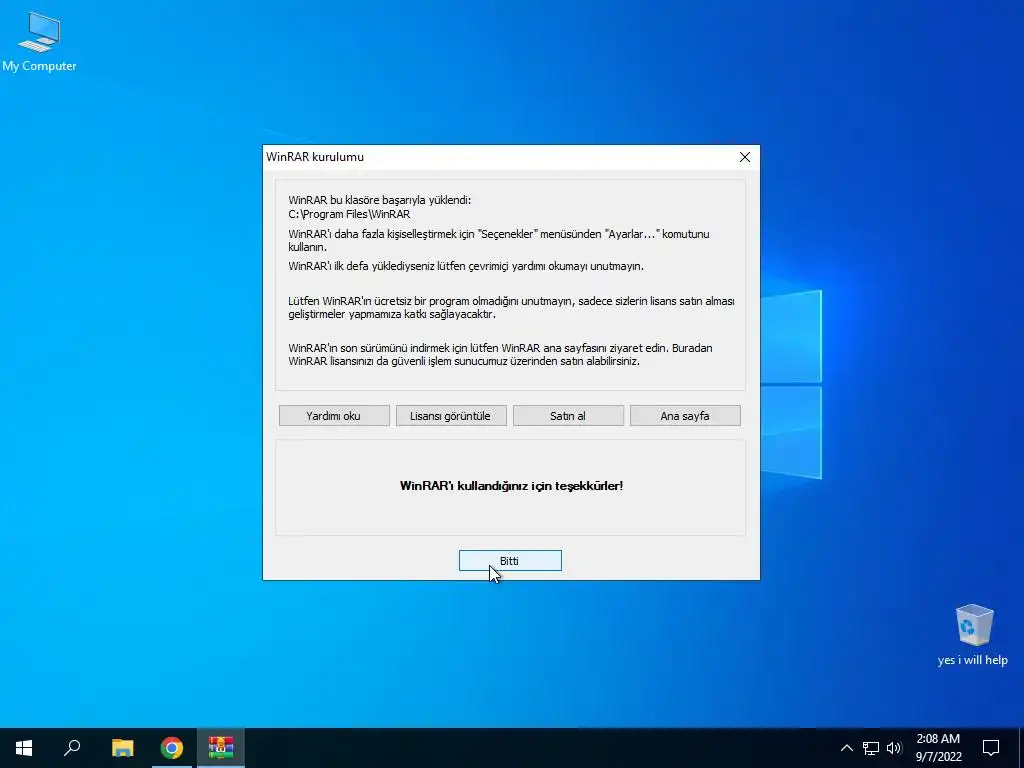The width and height of the screenshot is (1024, 768).
Task: Activate WinRAR installer taskbar icon
Action: pos(221,748)
